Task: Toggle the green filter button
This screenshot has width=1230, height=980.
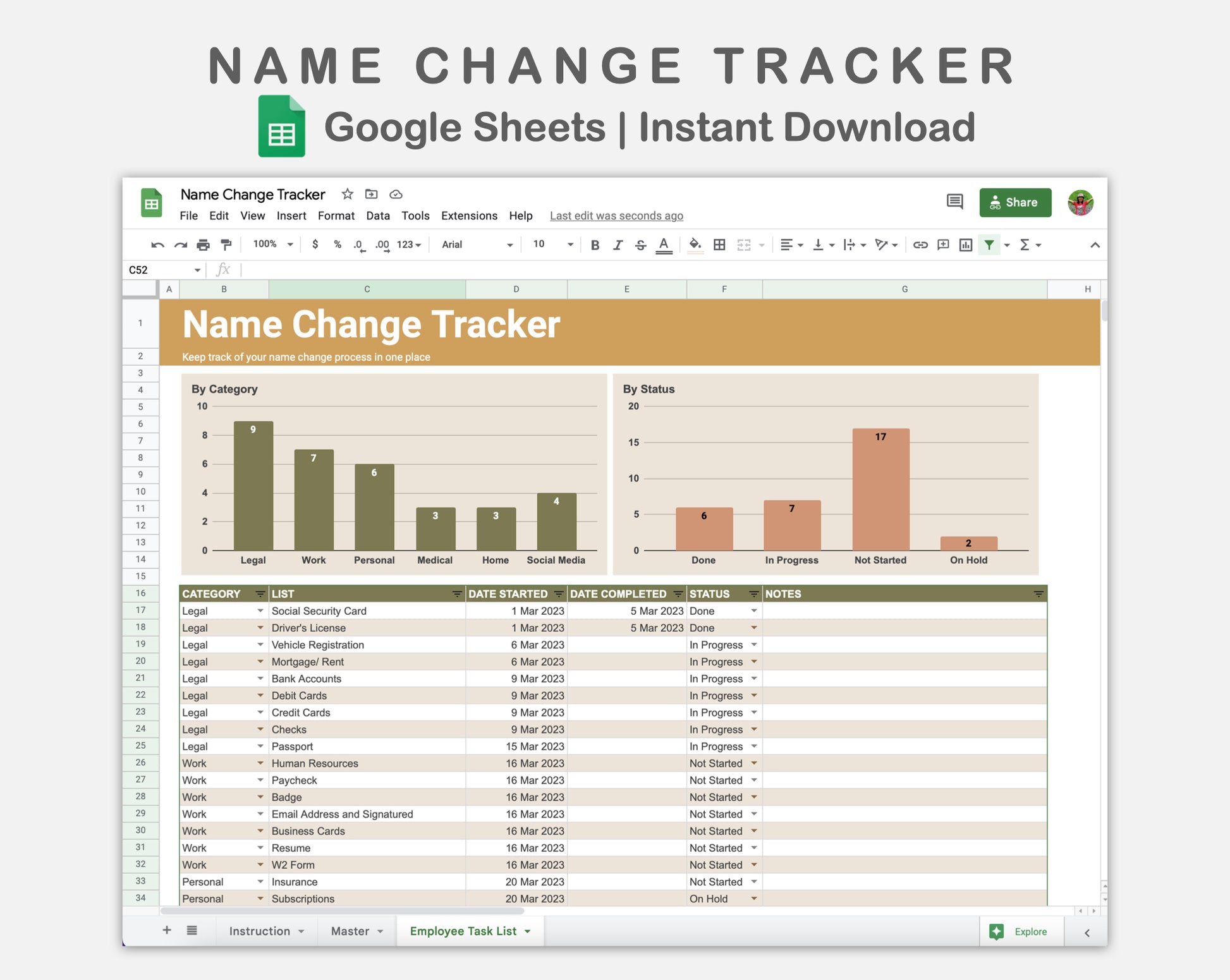Action: tap(989, 245)
